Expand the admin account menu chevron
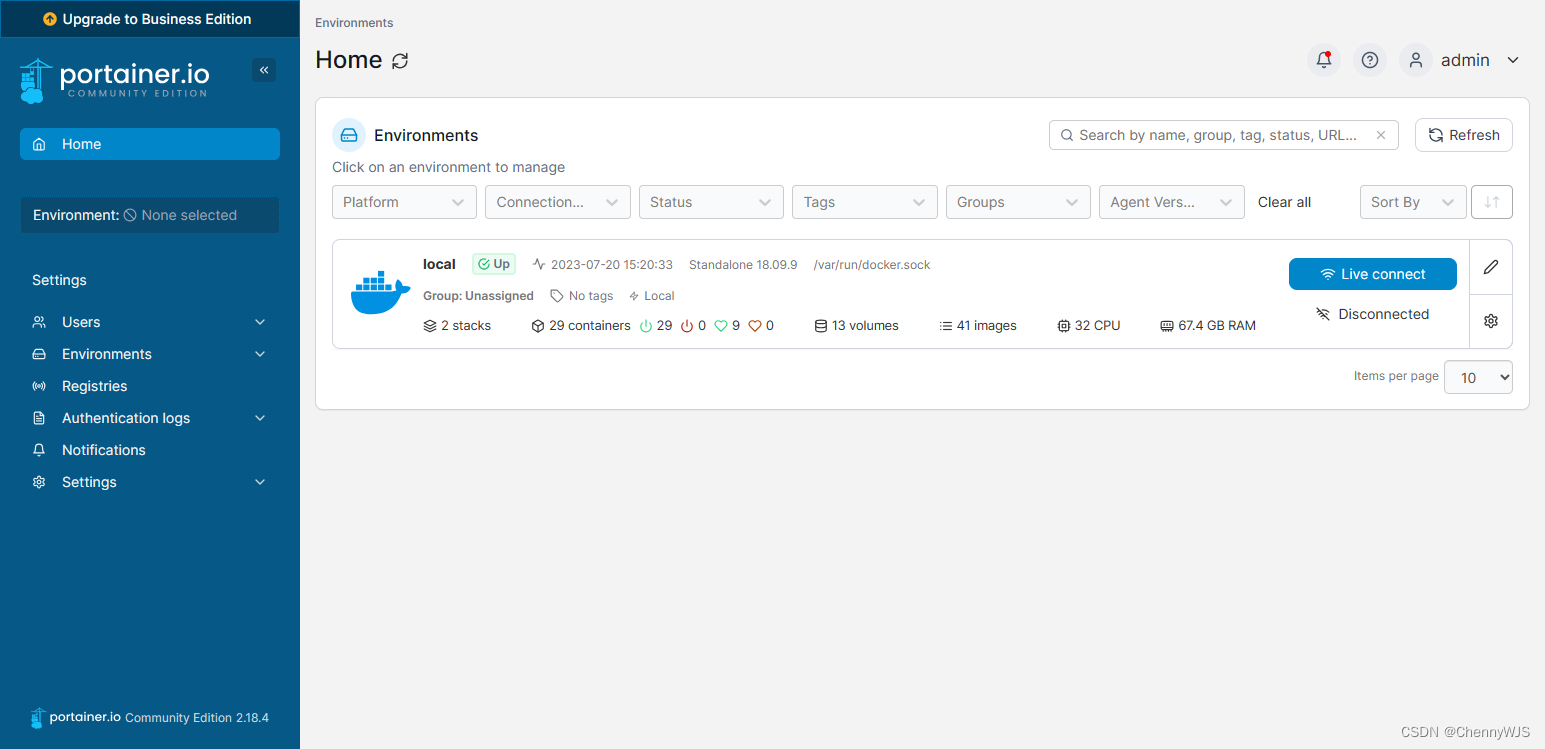 [1513, 60]
